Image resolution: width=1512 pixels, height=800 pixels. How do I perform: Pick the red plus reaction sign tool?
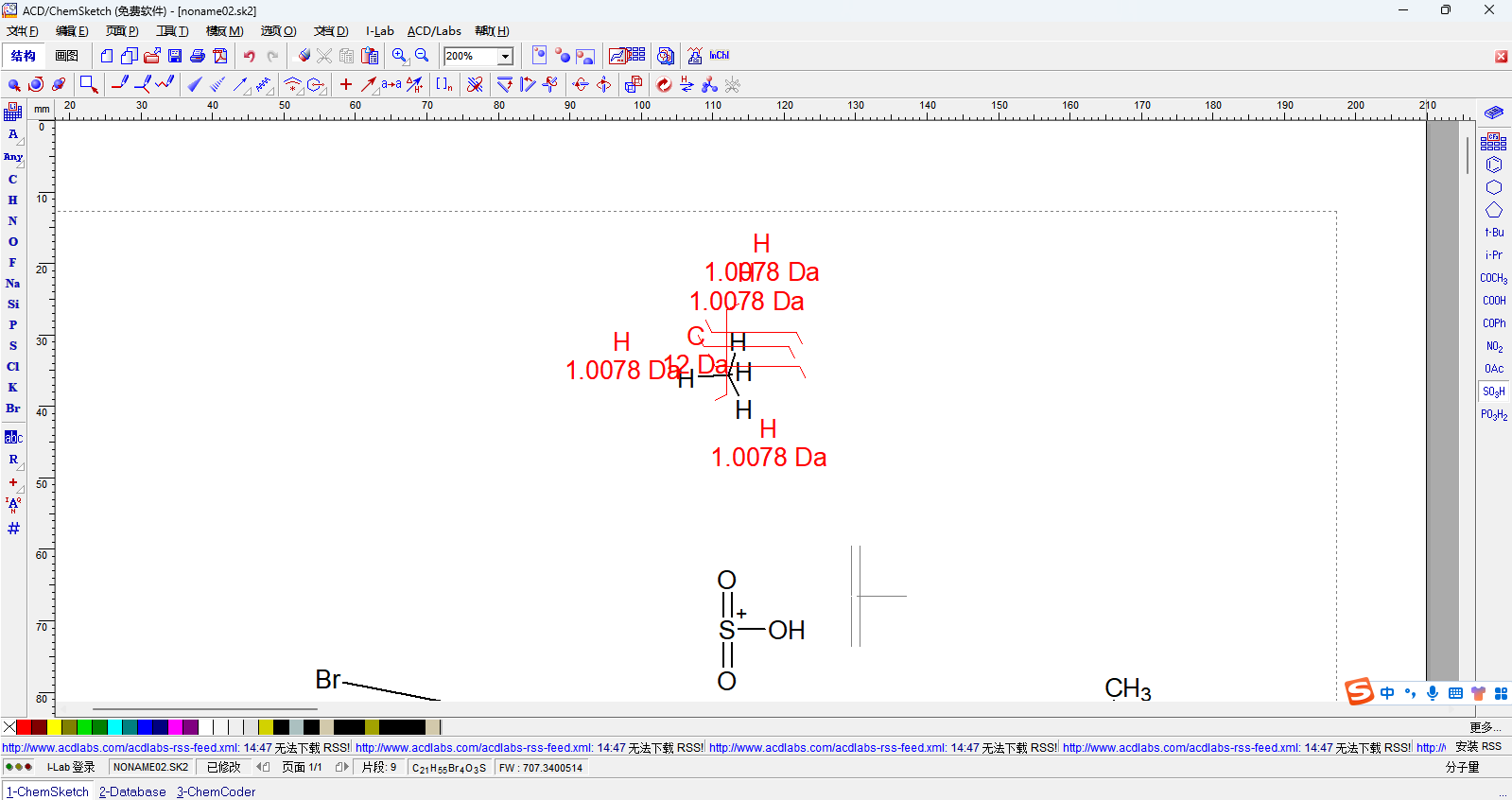(346, 84)
